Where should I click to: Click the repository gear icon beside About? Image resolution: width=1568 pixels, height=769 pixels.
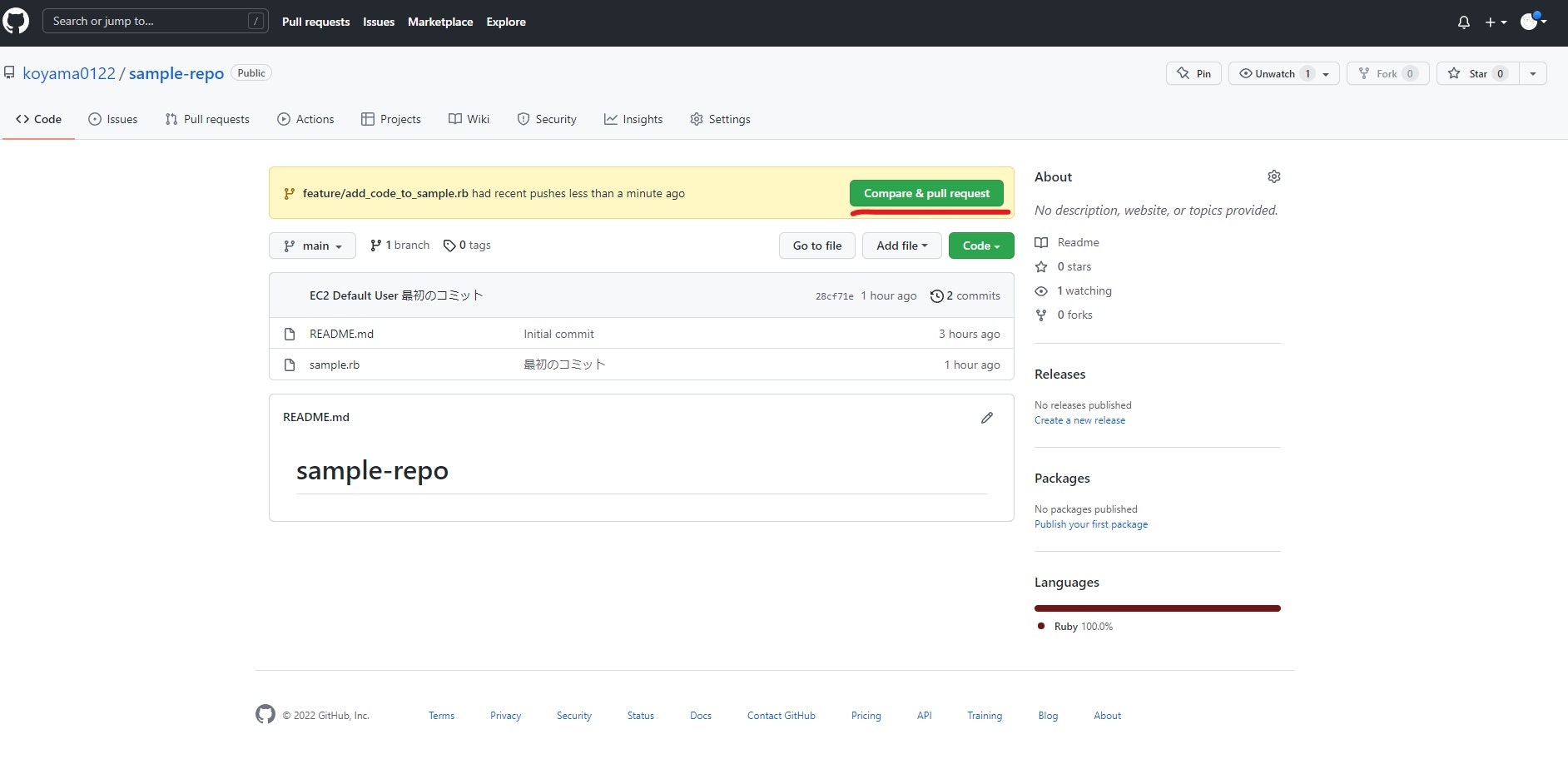[x=1274, y=176]
